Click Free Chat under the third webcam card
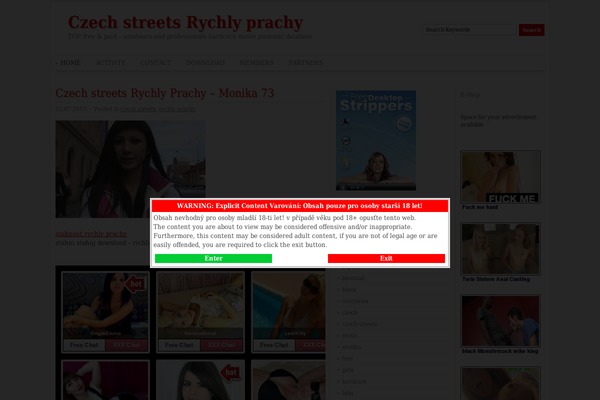Viewport: 600px width, 400px height. (x=274, y=345)
